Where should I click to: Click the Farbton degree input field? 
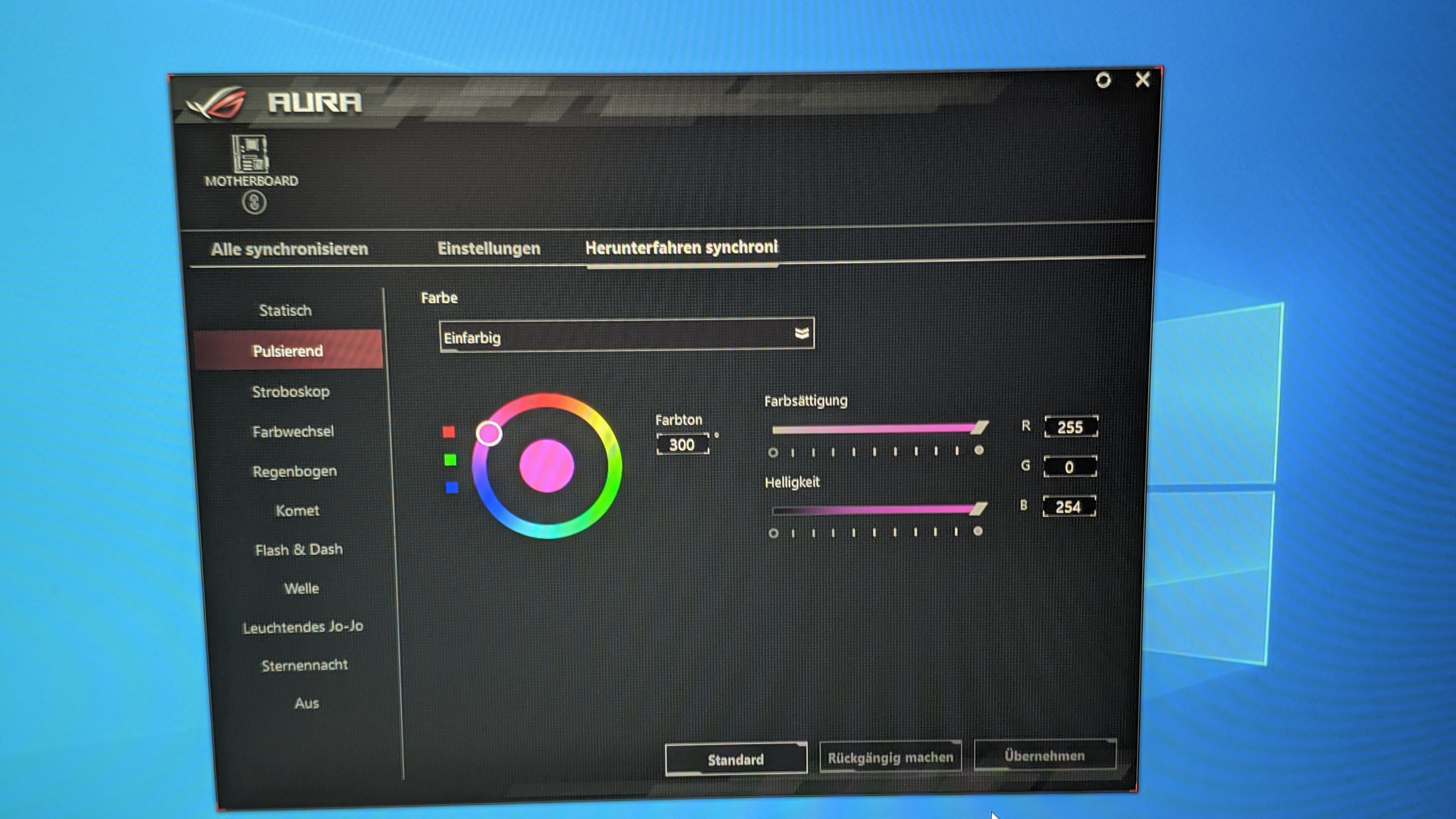[x=682, y=445]
